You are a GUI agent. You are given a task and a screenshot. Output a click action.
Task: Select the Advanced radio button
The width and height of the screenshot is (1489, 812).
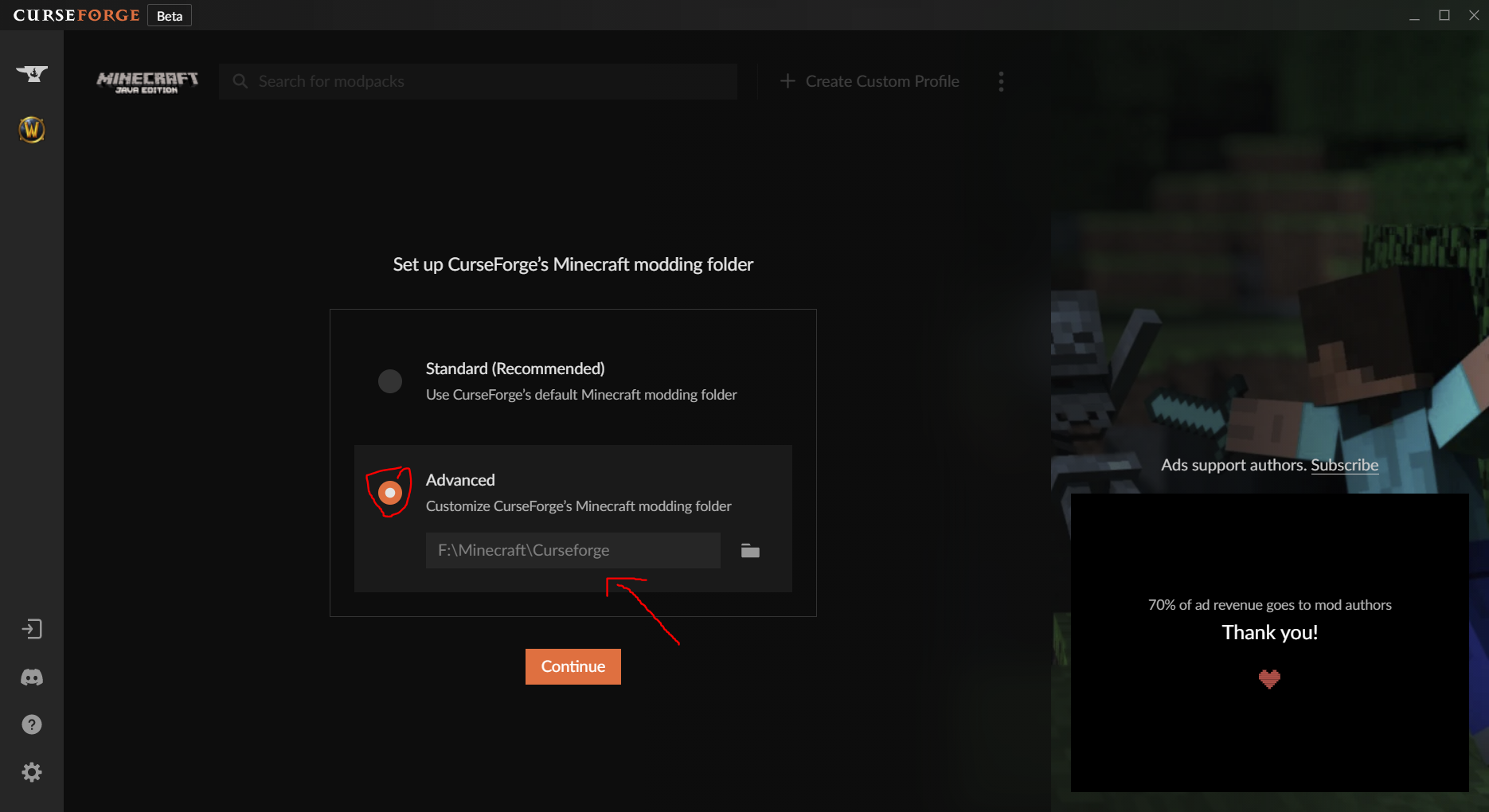point(390,493)
